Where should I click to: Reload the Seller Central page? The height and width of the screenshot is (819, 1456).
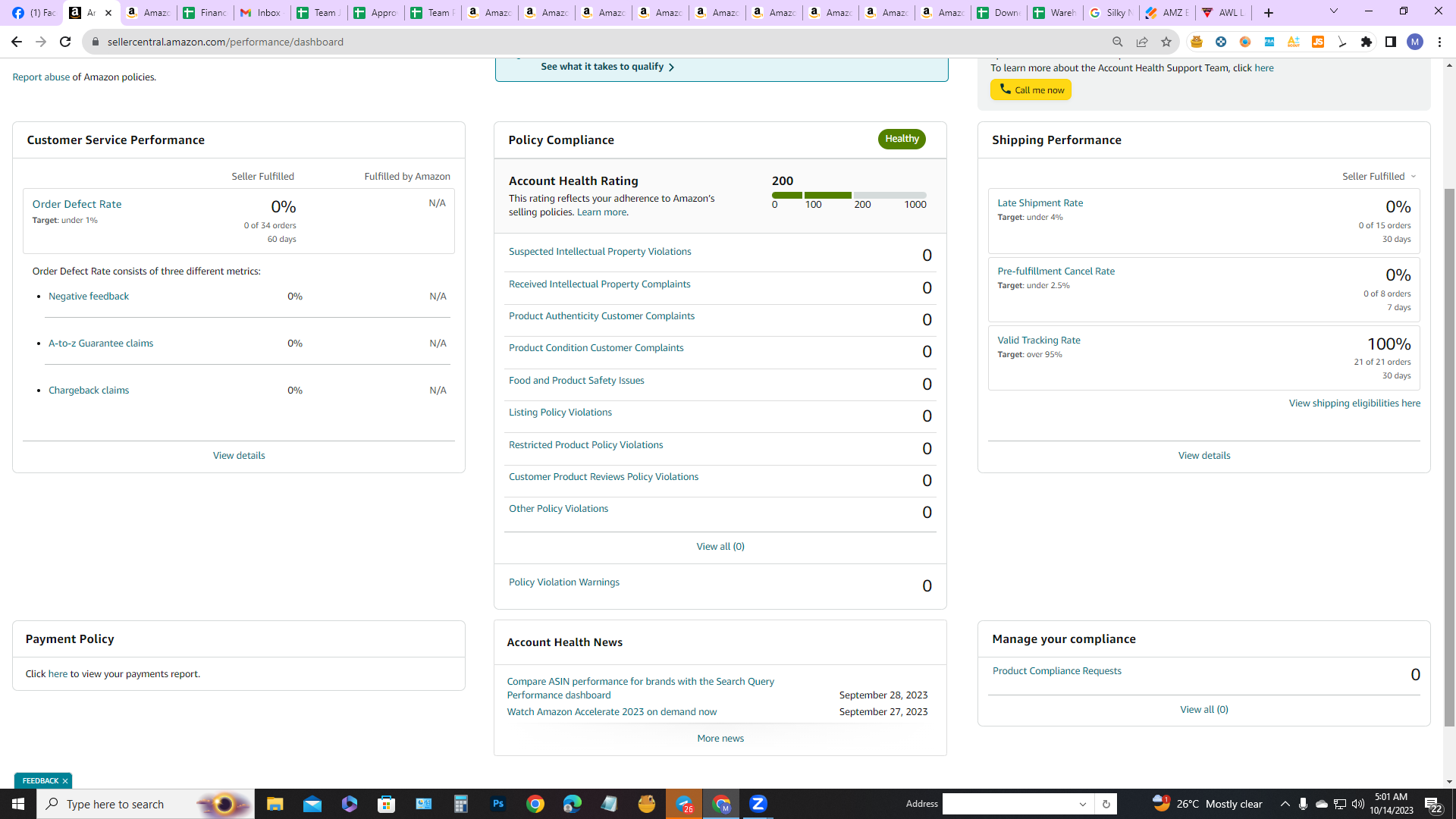click(65, 42)
